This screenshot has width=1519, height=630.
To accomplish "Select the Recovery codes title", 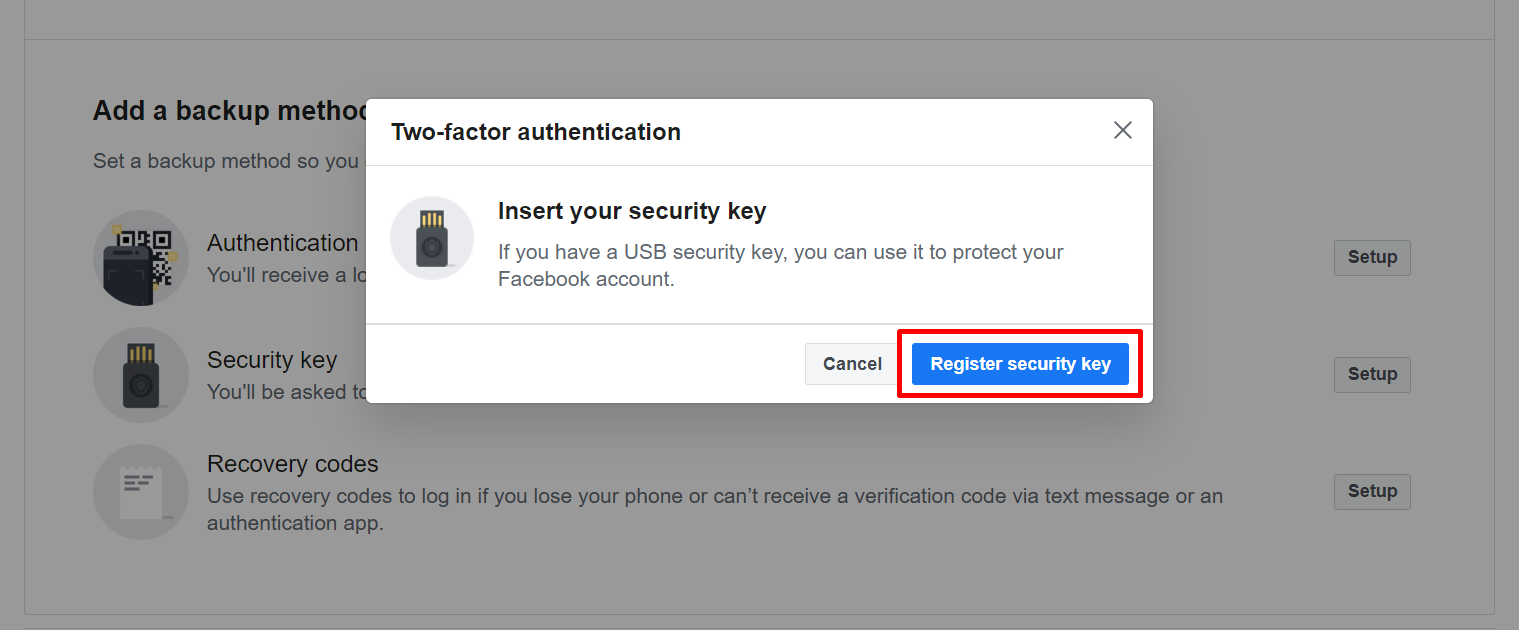I will [x=293, y=464].
